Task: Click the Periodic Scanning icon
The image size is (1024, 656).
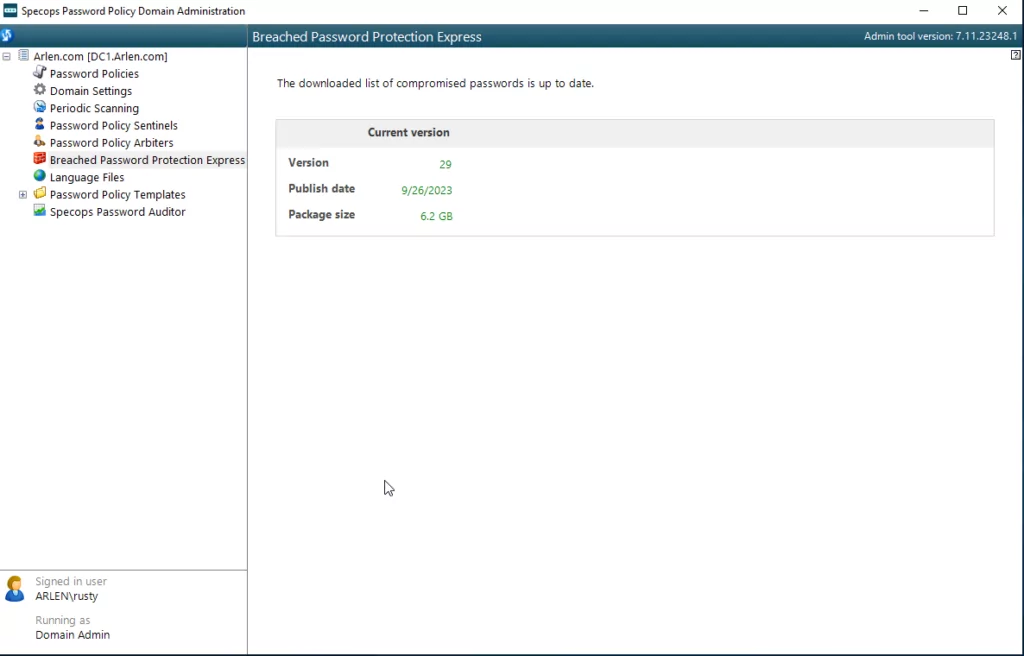Action: click(x=40, y=107)
